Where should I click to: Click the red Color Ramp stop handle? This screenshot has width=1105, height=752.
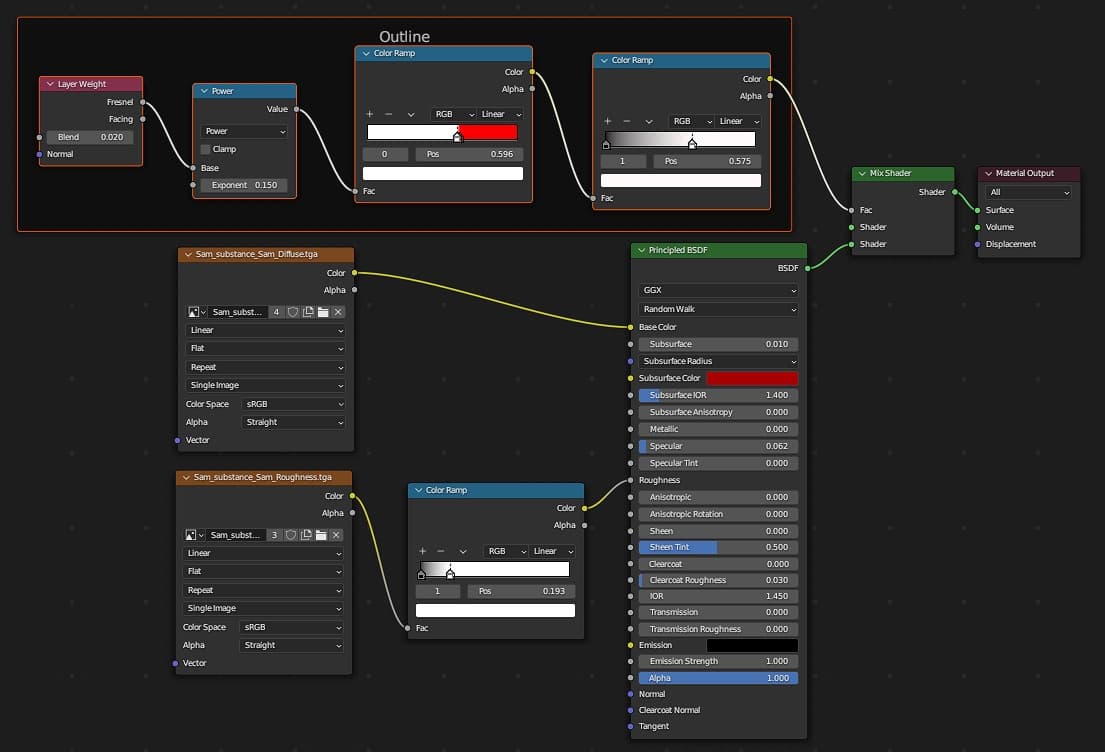(458, 137)
